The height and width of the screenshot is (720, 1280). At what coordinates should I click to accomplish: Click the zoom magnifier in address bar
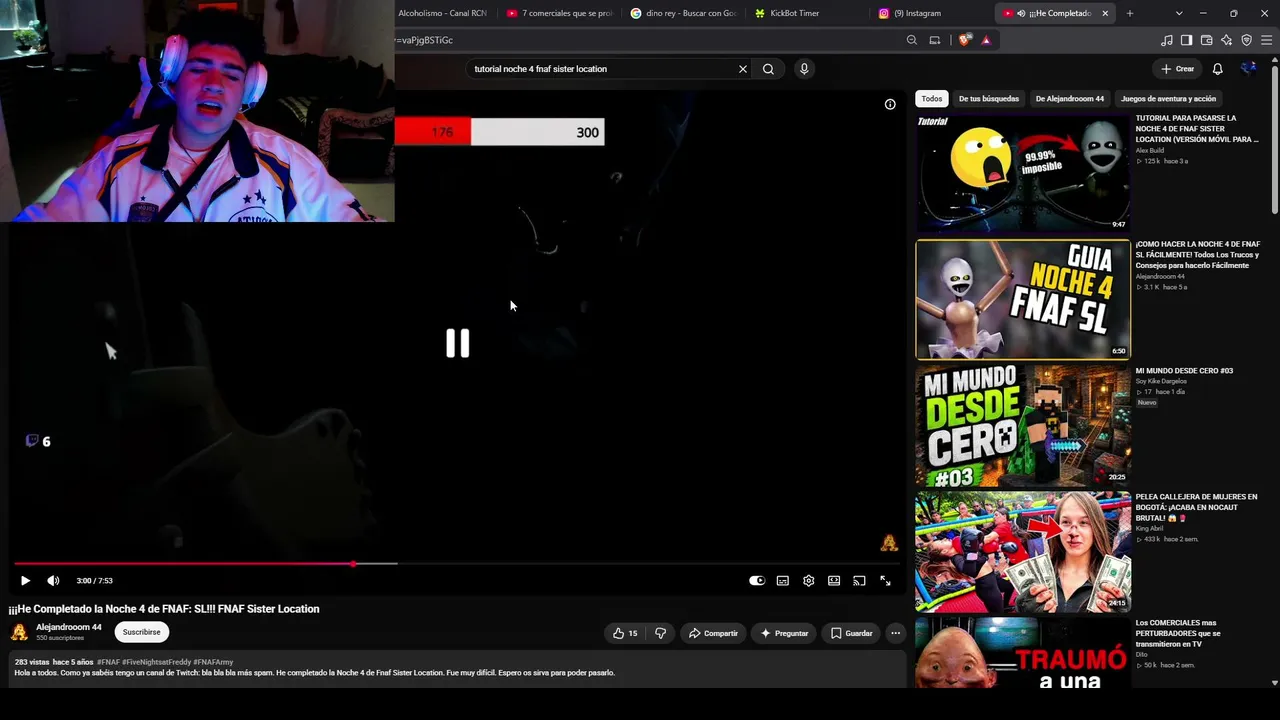tap(911, 40)
